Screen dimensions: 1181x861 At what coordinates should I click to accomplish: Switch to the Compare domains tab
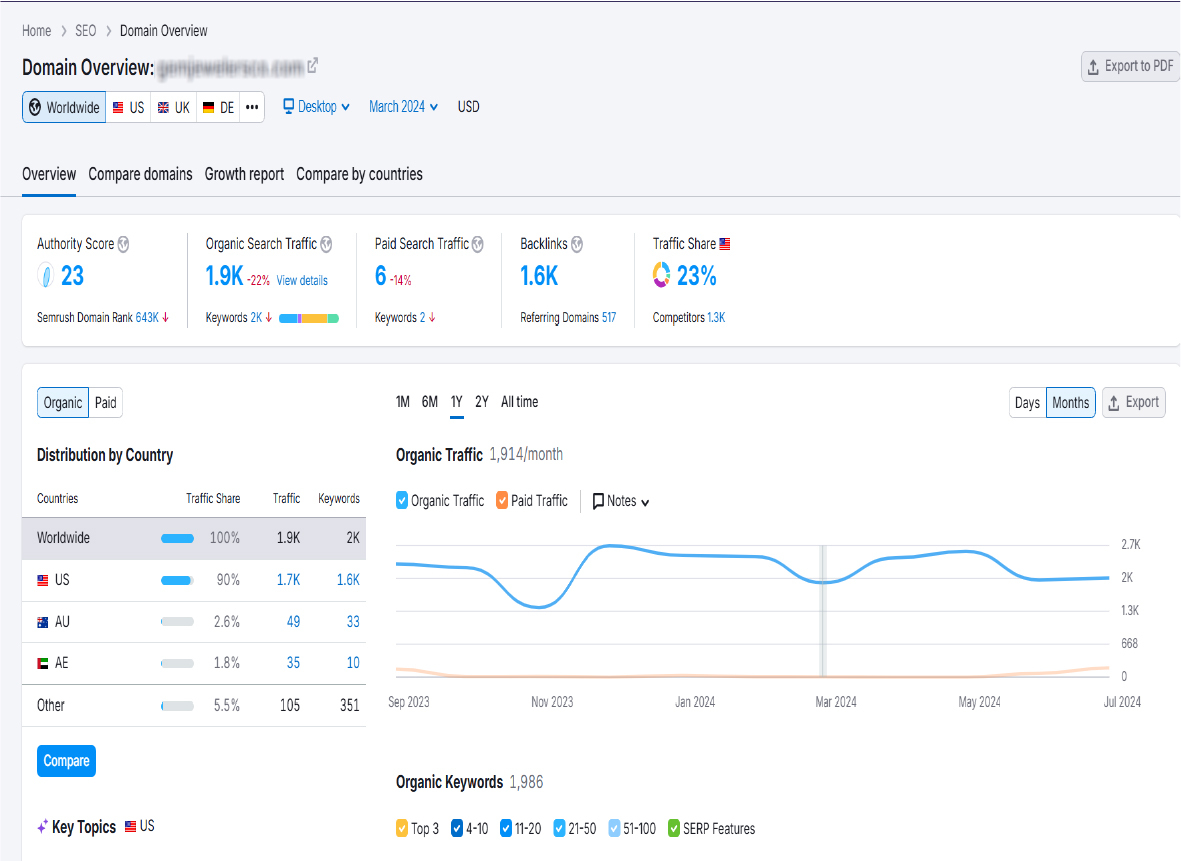(140, 174)
